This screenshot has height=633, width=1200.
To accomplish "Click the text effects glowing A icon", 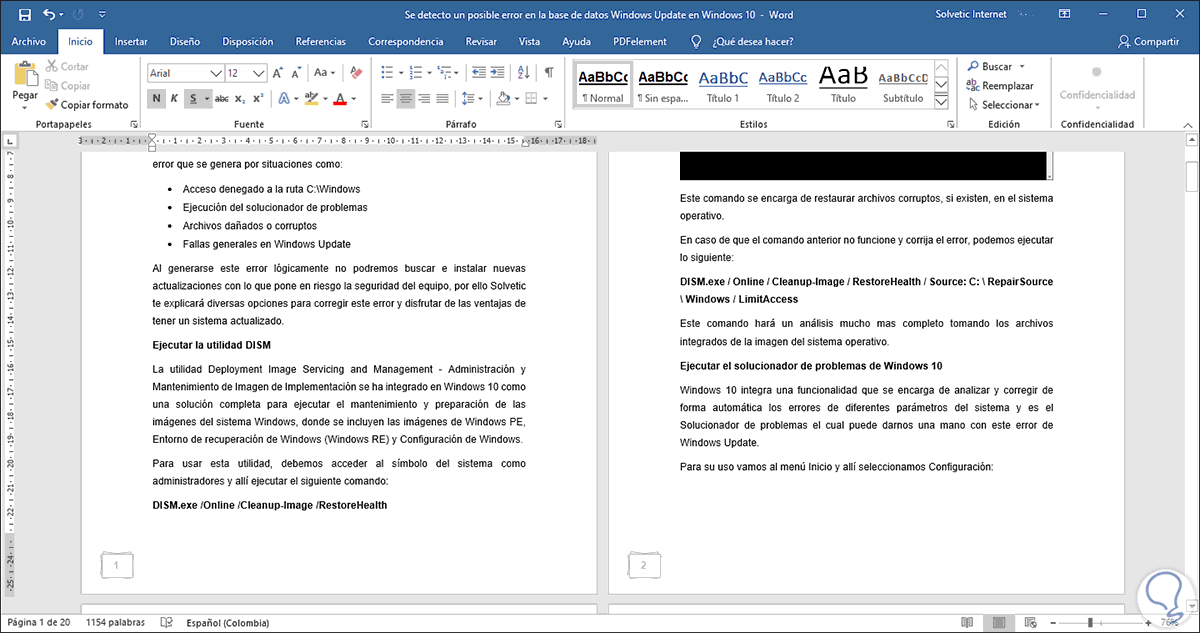I will pos(283,98).
